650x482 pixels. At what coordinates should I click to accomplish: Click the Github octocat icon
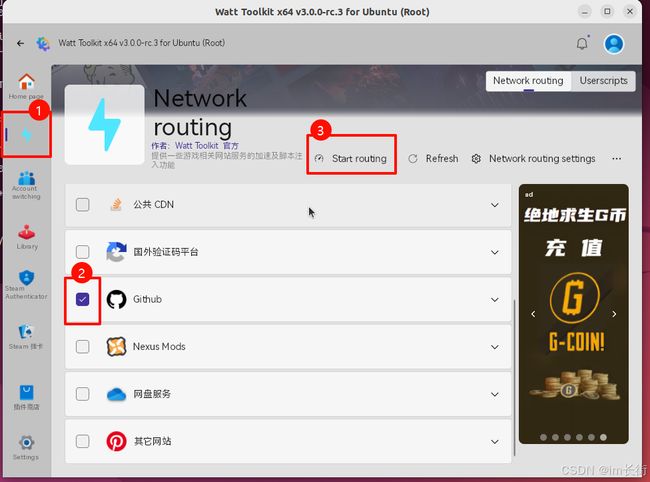click(116, 299)
